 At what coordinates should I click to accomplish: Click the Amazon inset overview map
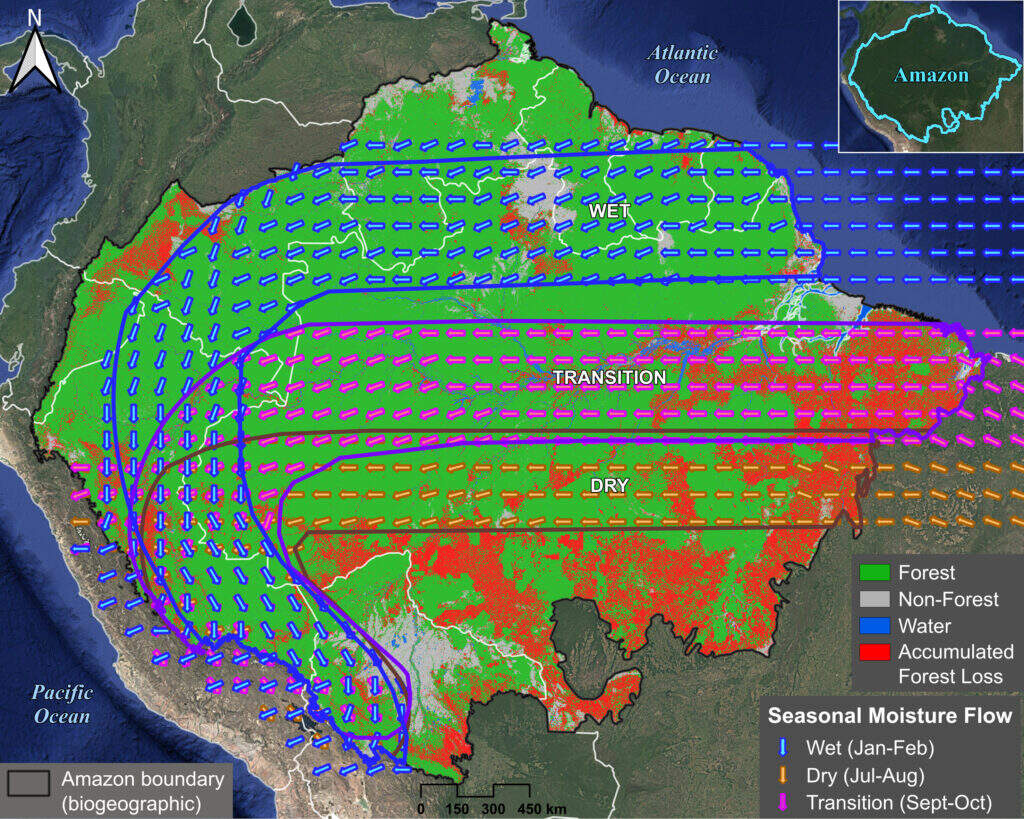point(931,76)
